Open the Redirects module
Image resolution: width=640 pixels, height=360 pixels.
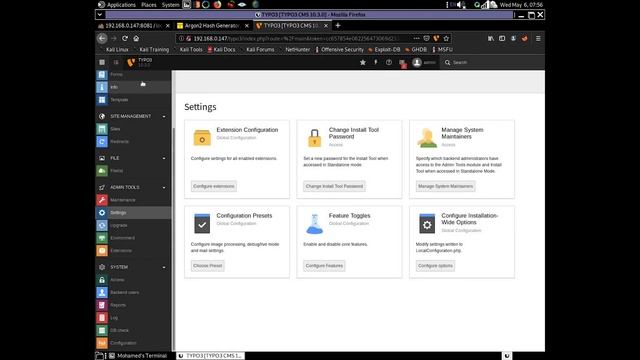tap(133, 142)
